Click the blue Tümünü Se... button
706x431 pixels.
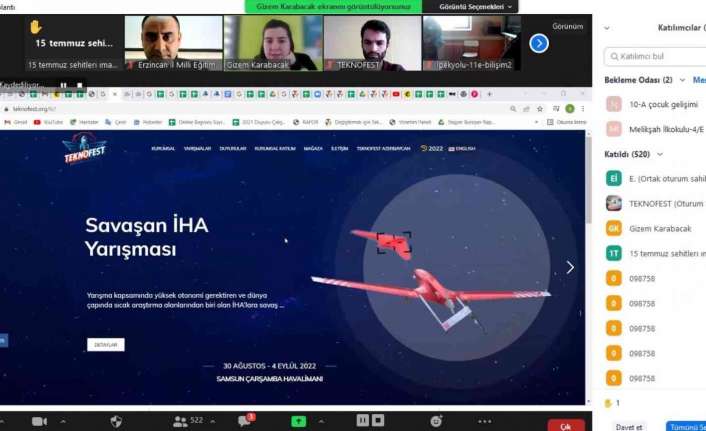tap(686, 427)
